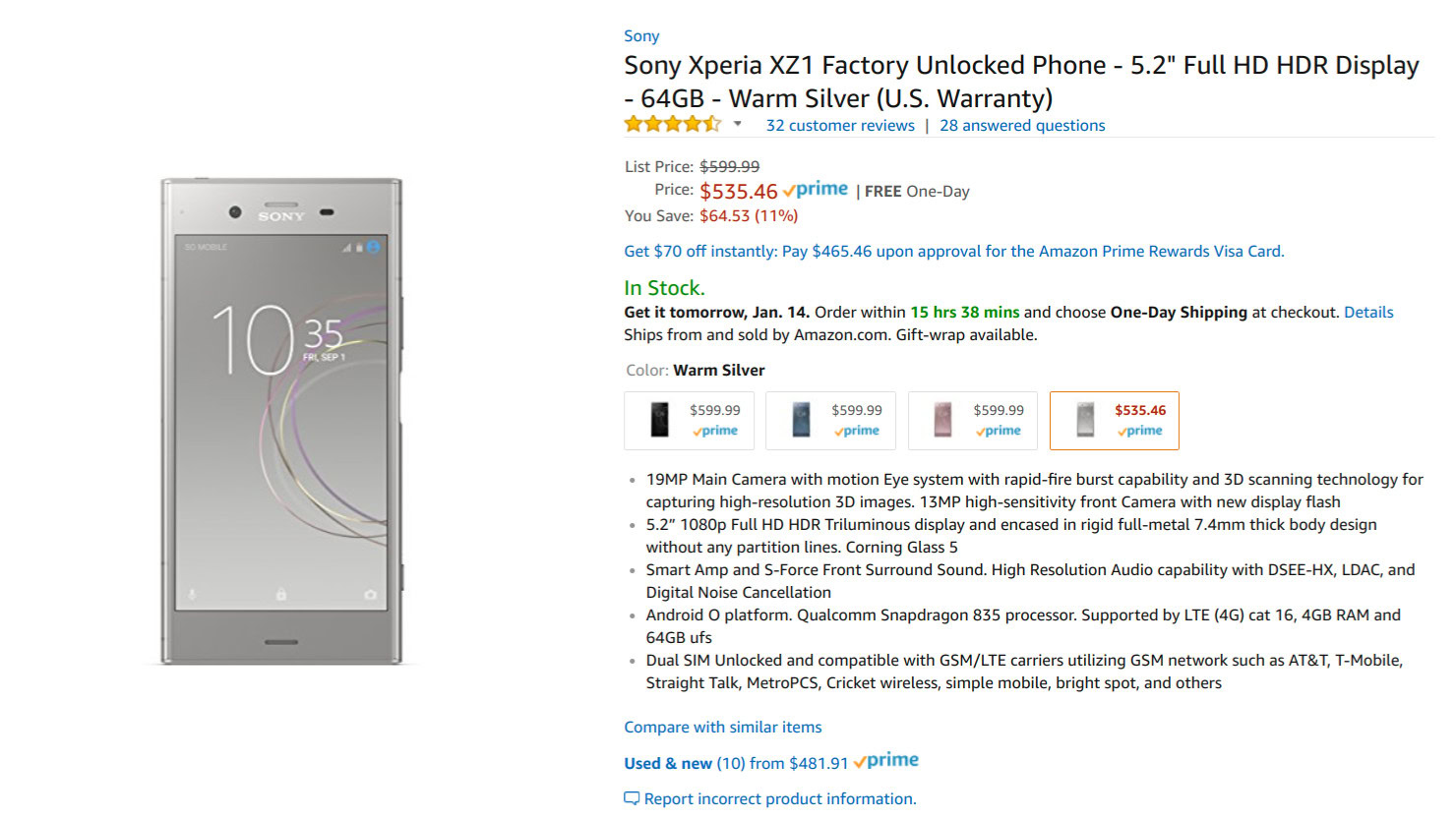Image resolution: width=1456 pixels, height=819 pixels.
Task: Click the star rating icons
Action: (673, 125)
